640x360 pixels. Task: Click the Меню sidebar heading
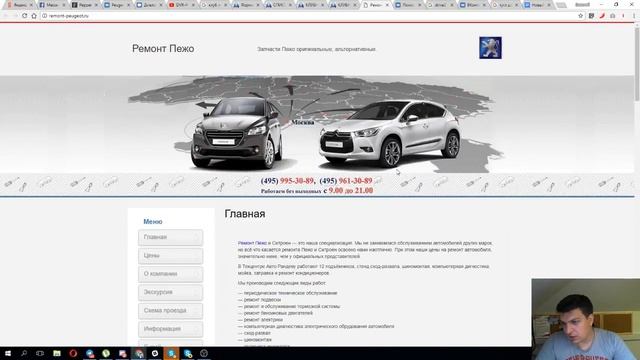[x=153, y=222]
